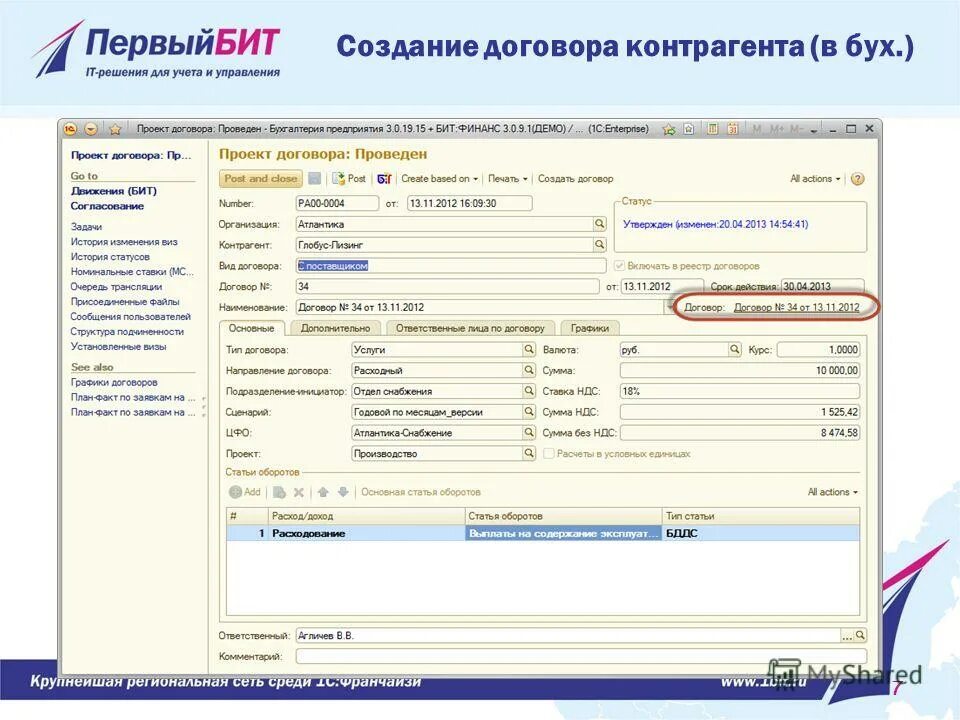960x720 pixels.
Task: Open Присоединенные файлы link
Action: (x=125, y=301)
